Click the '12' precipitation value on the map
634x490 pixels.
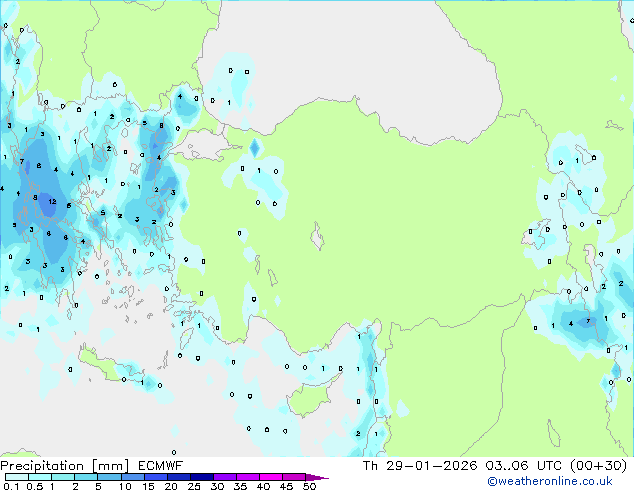(52, 201)
